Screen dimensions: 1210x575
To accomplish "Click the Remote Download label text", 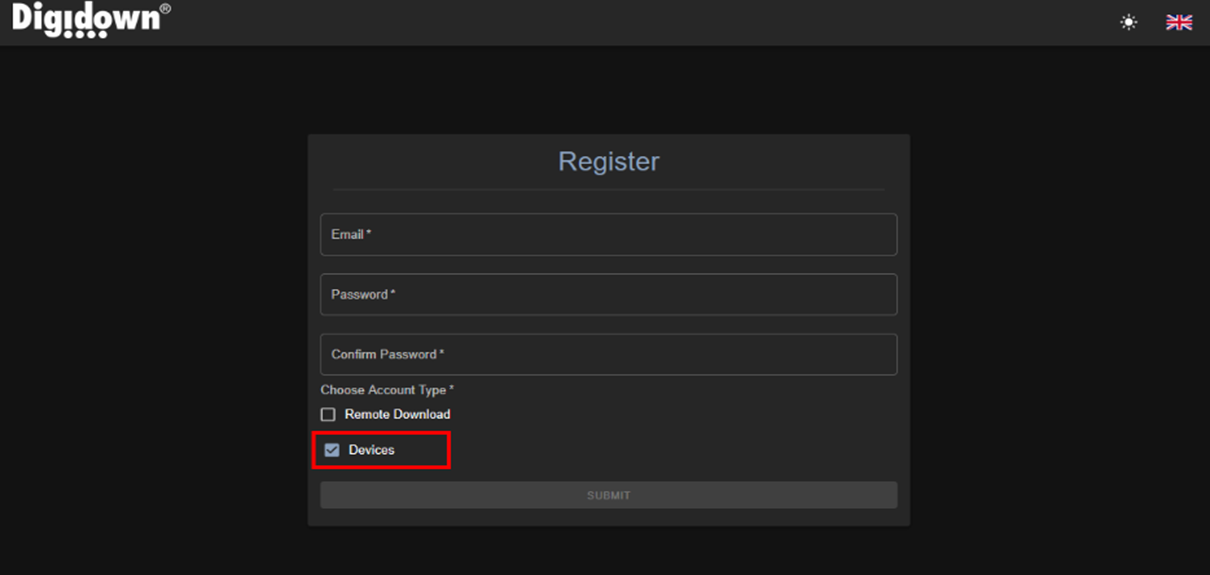I will coord(397,414).
